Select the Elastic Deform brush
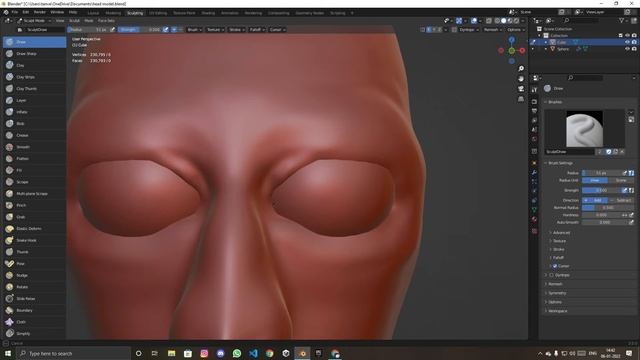Screen dimensions: 640x360 click(34, 229)
